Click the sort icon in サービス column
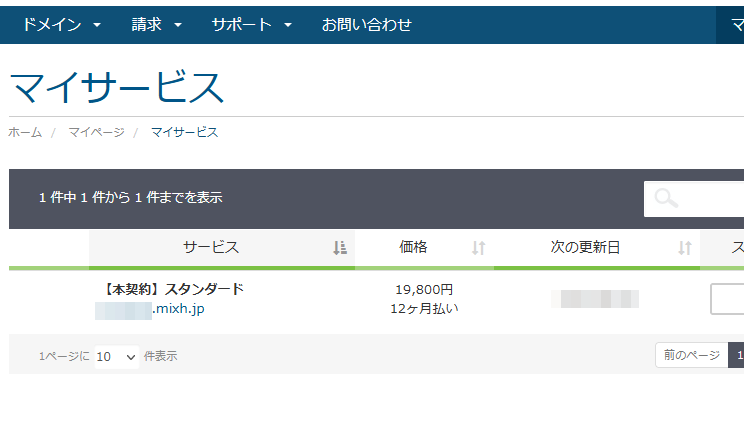 (x=339, y=248)
